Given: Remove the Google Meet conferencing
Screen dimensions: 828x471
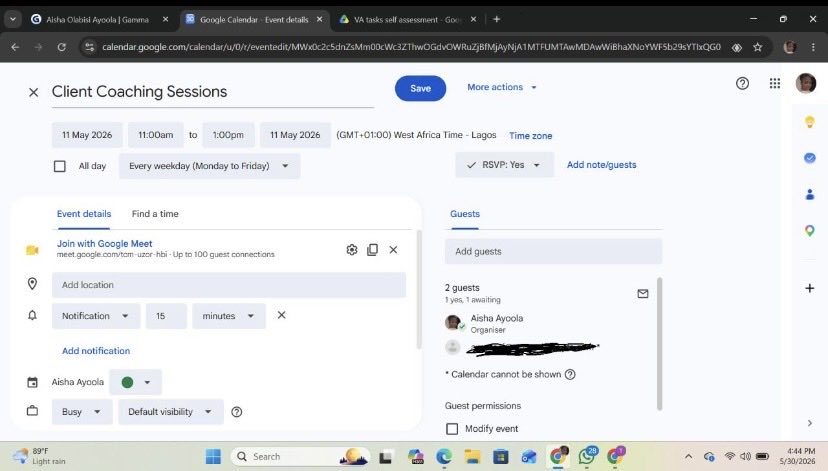Looking at the screenshot, I should tap(393, 250).
